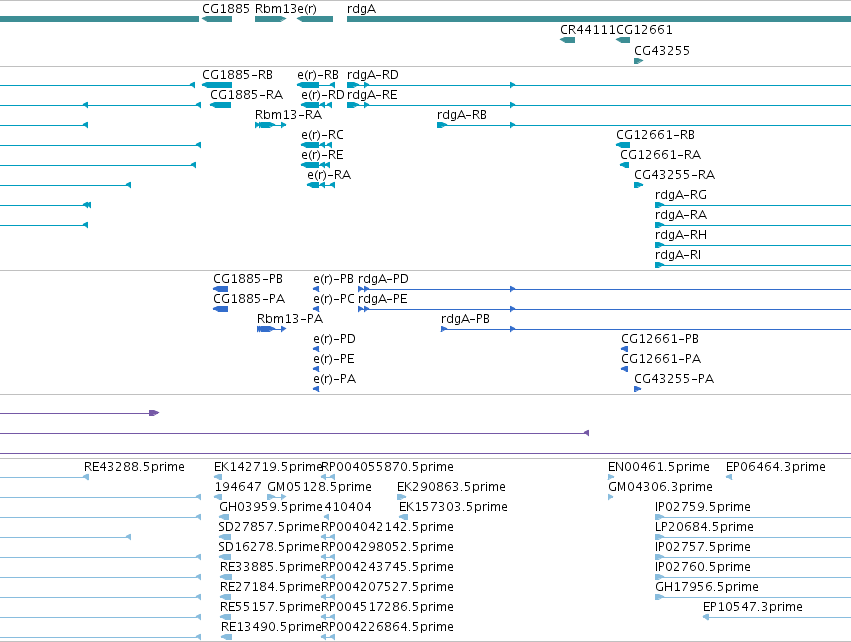Viewport: 851px width, 642px height.
Task: Select the CG43255-RA transcript label
Action: [675, 175]
